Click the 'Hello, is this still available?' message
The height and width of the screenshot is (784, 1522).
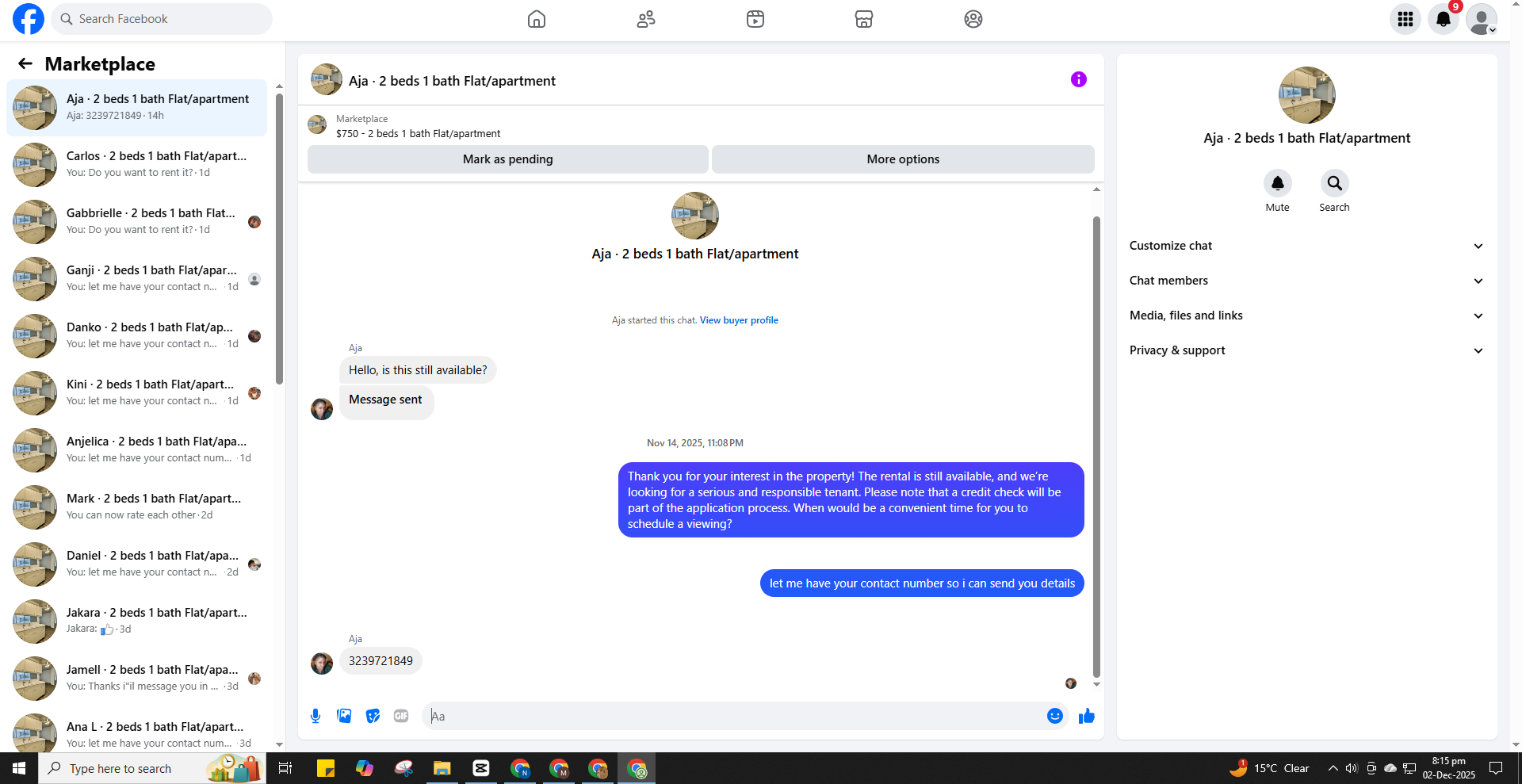(x=418, y=370)
